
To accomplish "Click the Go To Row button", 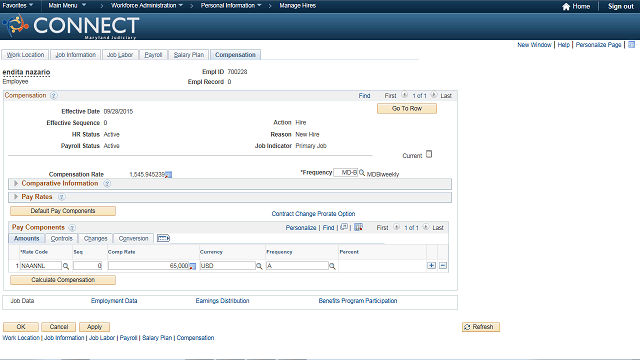I will (407, 109).
